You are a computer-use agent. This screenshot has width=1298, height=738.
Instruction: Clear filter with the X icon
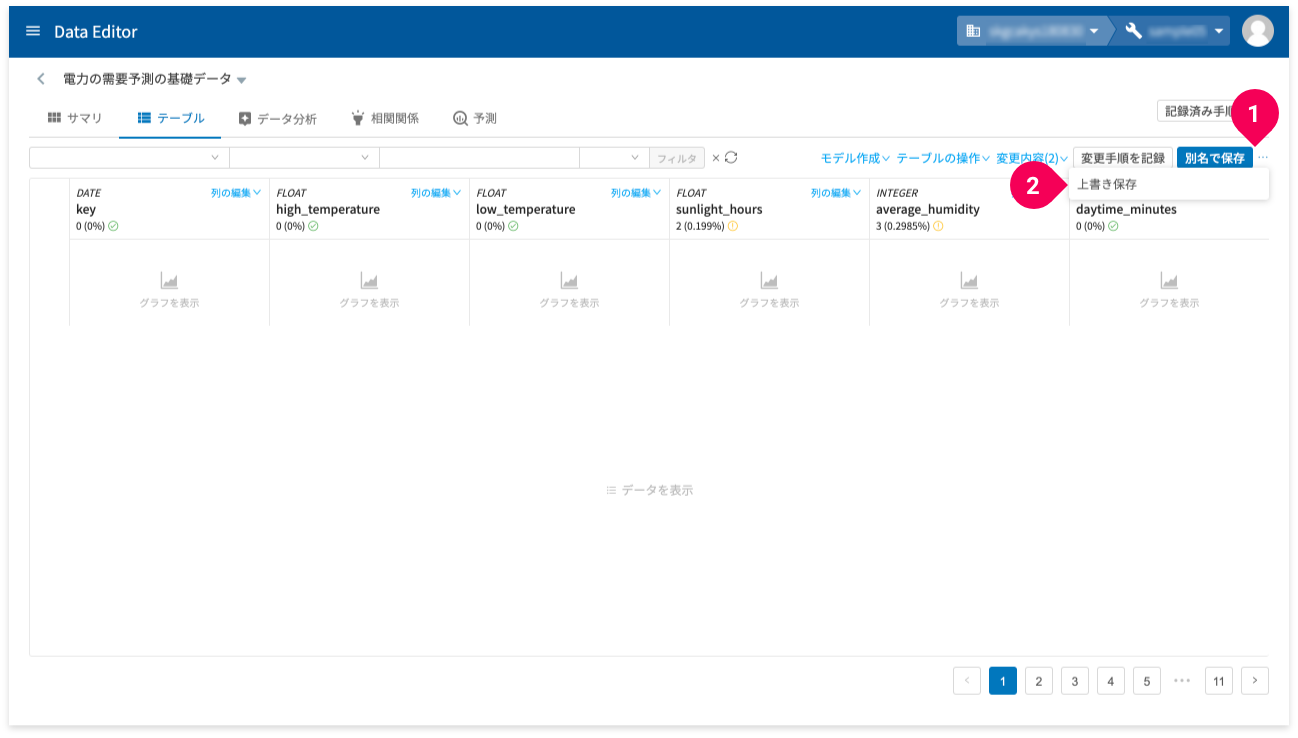pyautogui.click(x=715, y=158)
